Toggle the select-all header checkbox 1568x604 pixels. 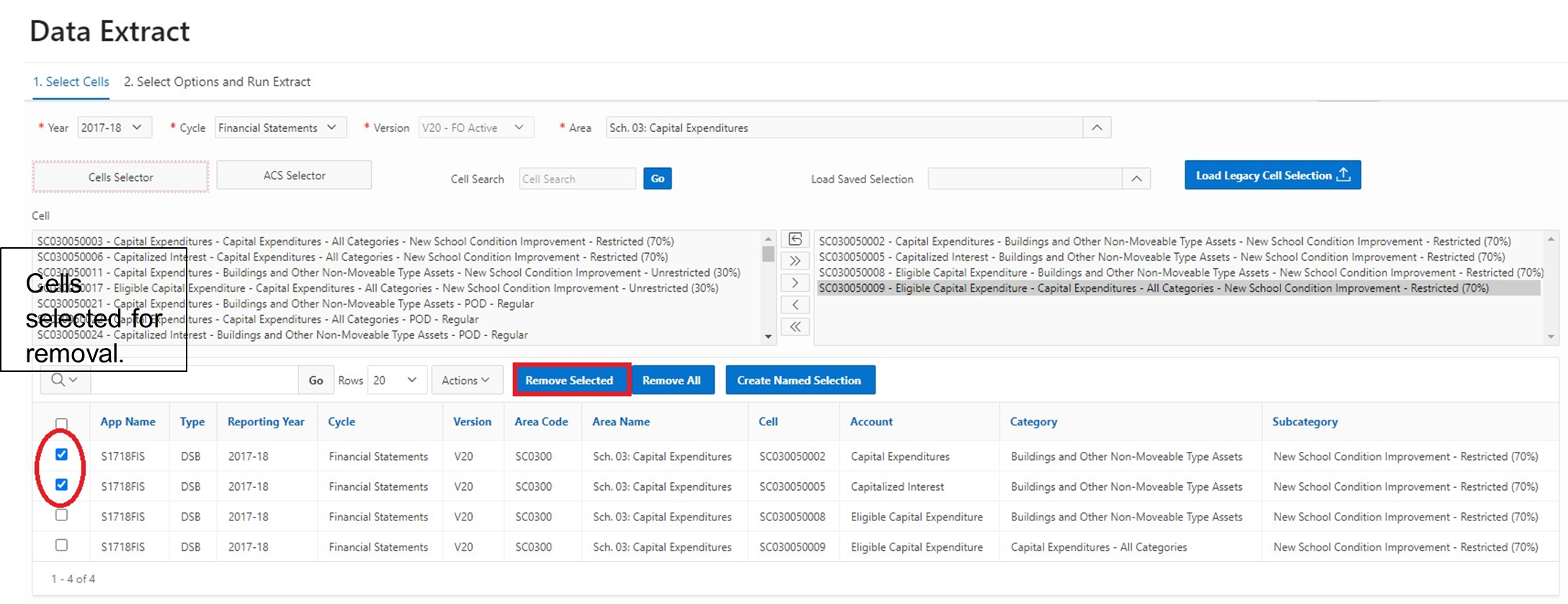coord(62,424)
